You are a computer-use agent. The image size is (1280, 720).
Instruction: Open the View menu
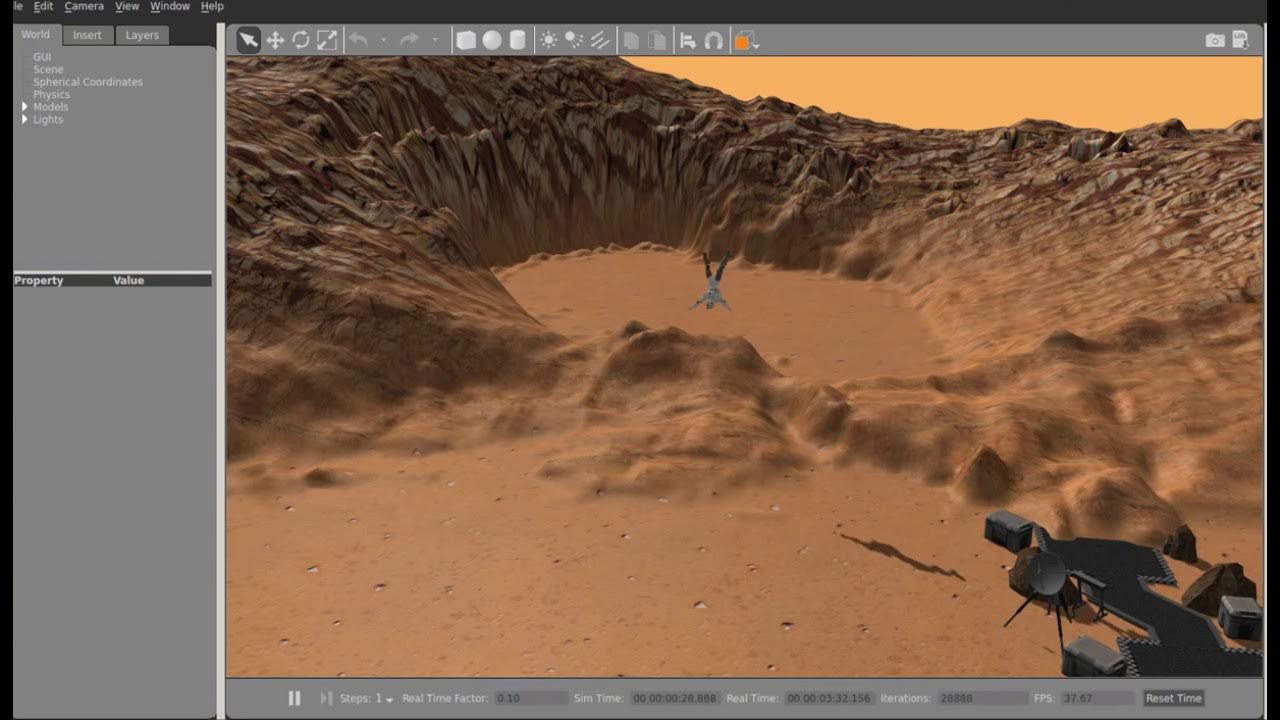coord(127,6)
